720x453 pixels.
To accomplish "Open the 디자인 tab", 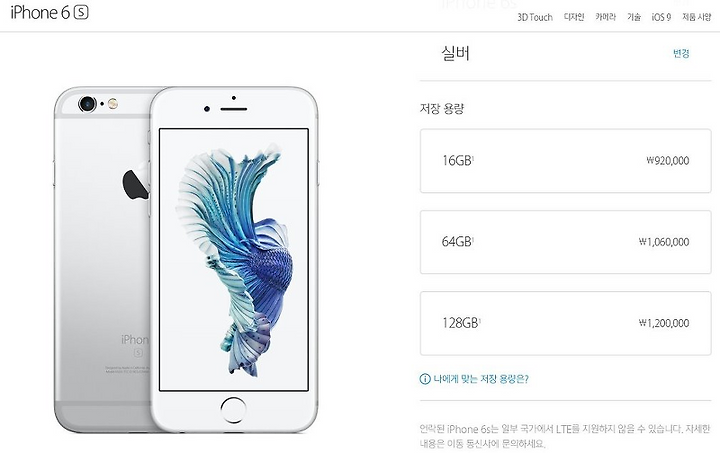I will pyautogui.click(x=574, y=17).
